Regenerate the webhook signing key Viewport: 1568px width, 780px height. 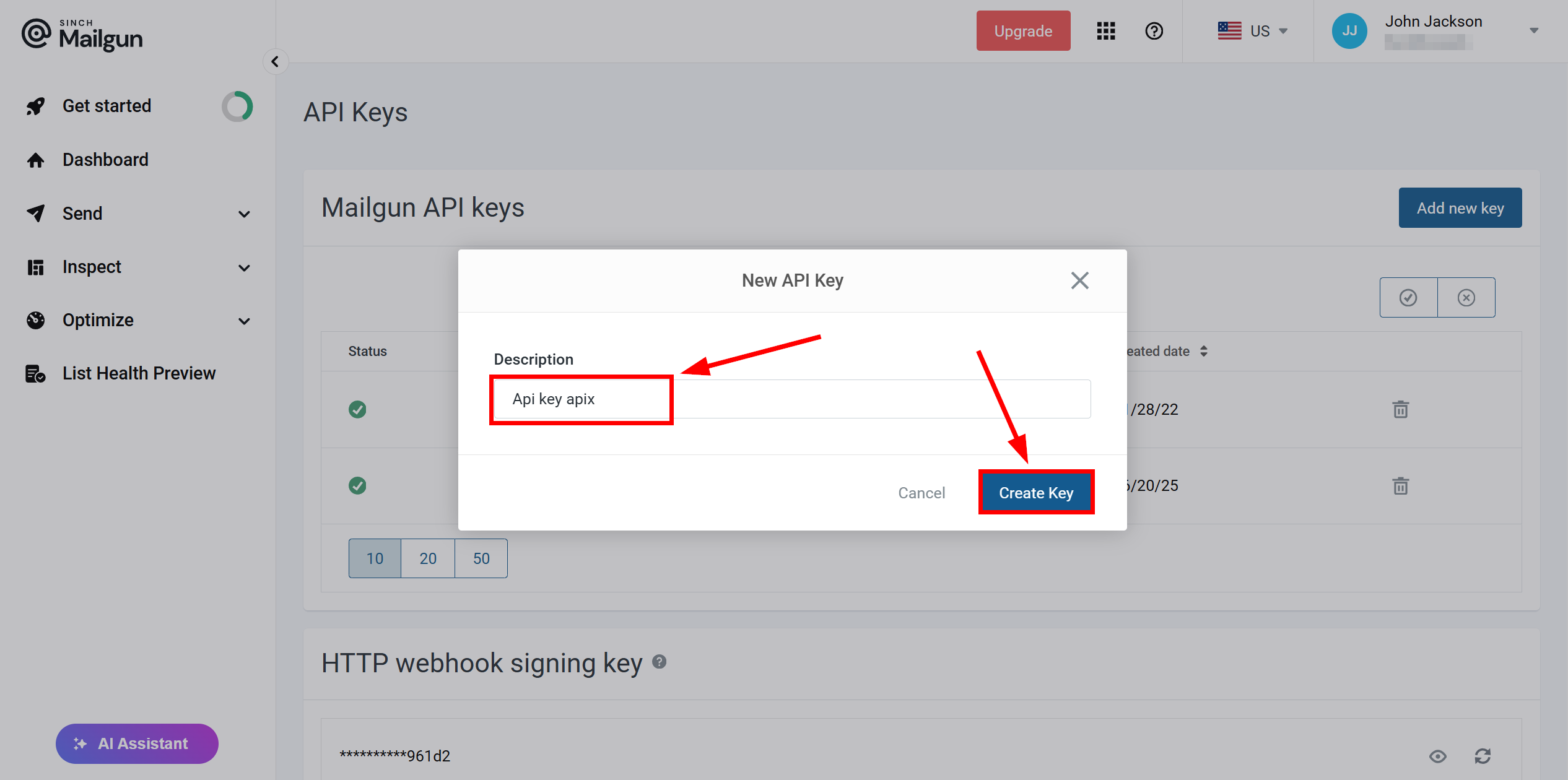pyautogui.click(x=1483, y=756)
